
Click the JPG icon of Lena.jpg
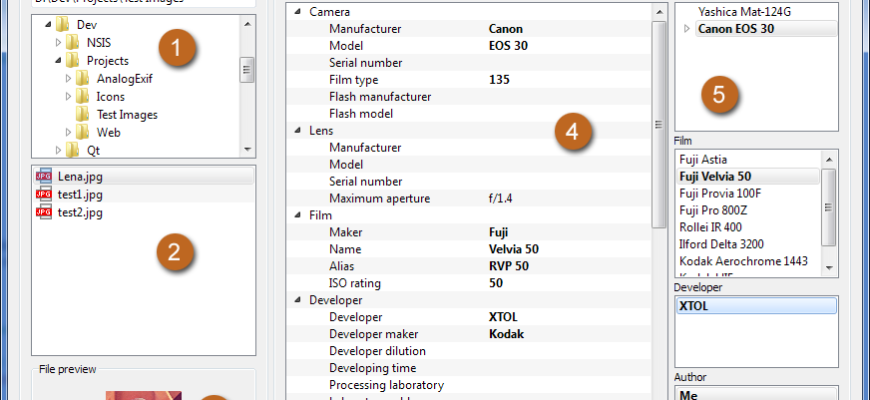43,176
